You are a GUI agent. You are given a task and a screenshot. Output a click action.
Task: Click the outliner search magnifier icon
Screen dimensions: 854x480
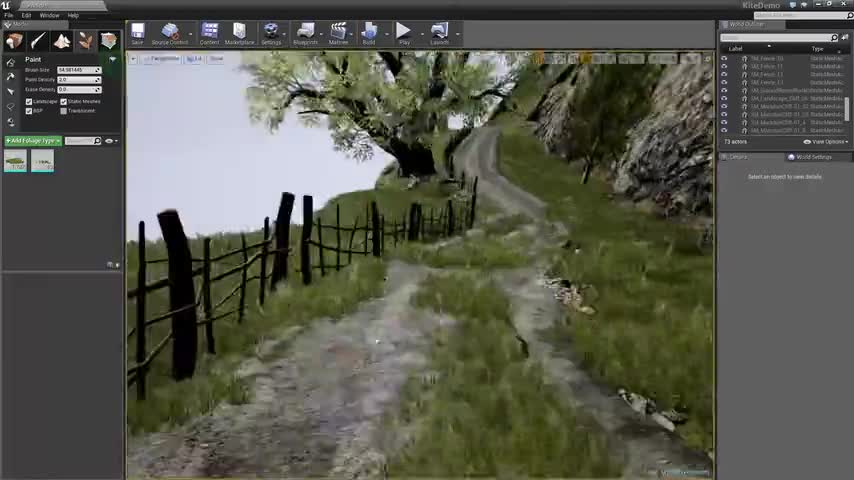click(x=834, y=38)
